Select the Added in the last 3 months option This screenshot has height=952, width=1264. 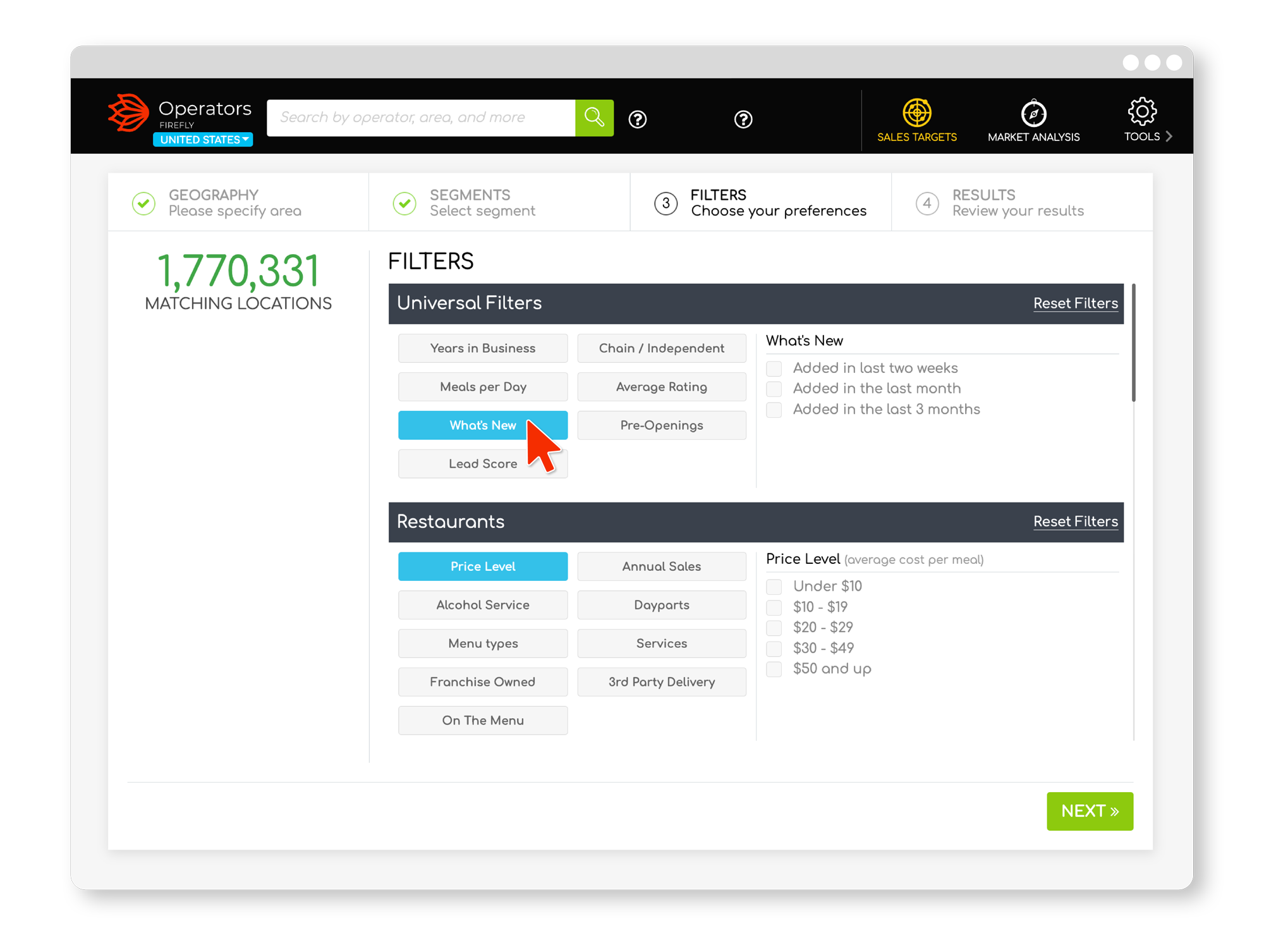[774, 410]
